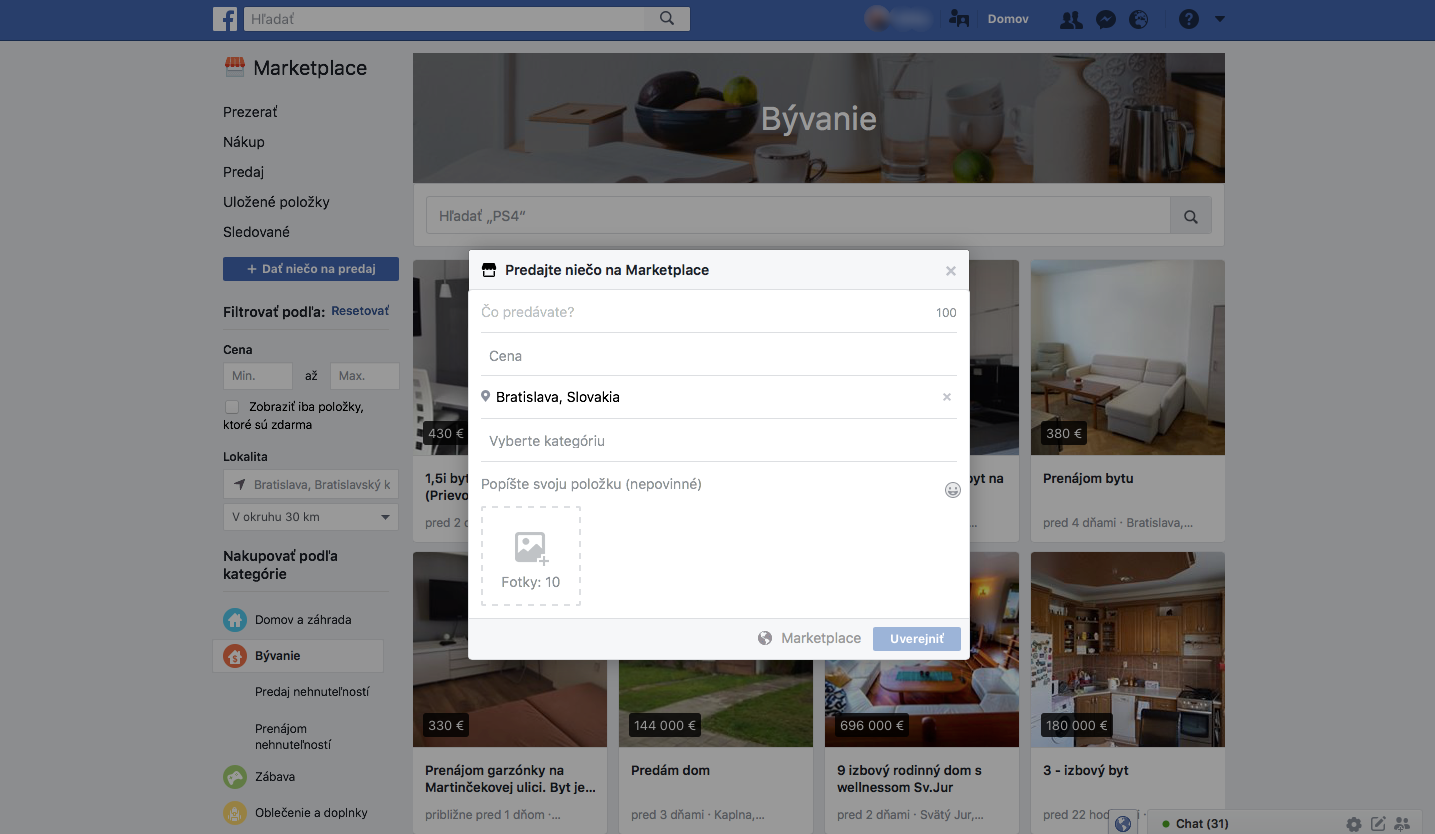Image resolution: width=1435 pixels, height=834 pixels.
Task: Select Prezerať in sidebar
Action: [x=250, y=112]
